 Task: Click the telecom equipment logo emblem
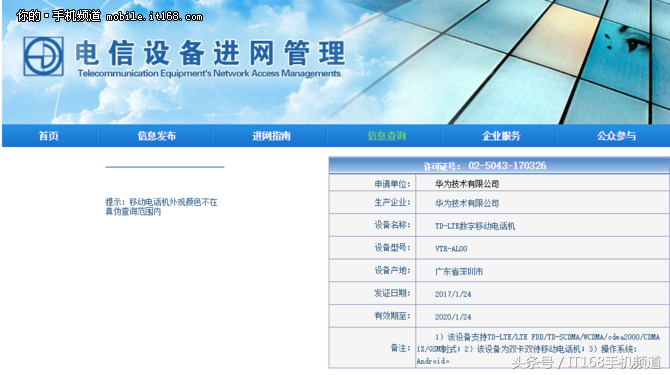[x=43, y=56]
